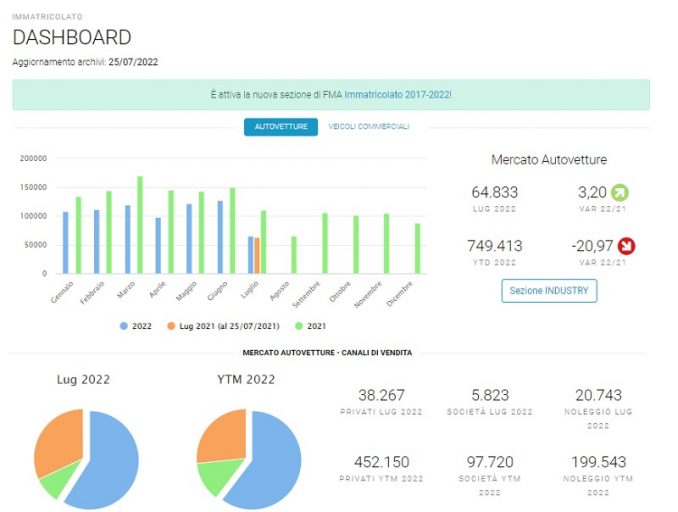Click the 64.833 LUG 2022 figure
Image resolution: width=678 pixels, height=512 pixels.
pyautogui.click(x=494, y=192)
